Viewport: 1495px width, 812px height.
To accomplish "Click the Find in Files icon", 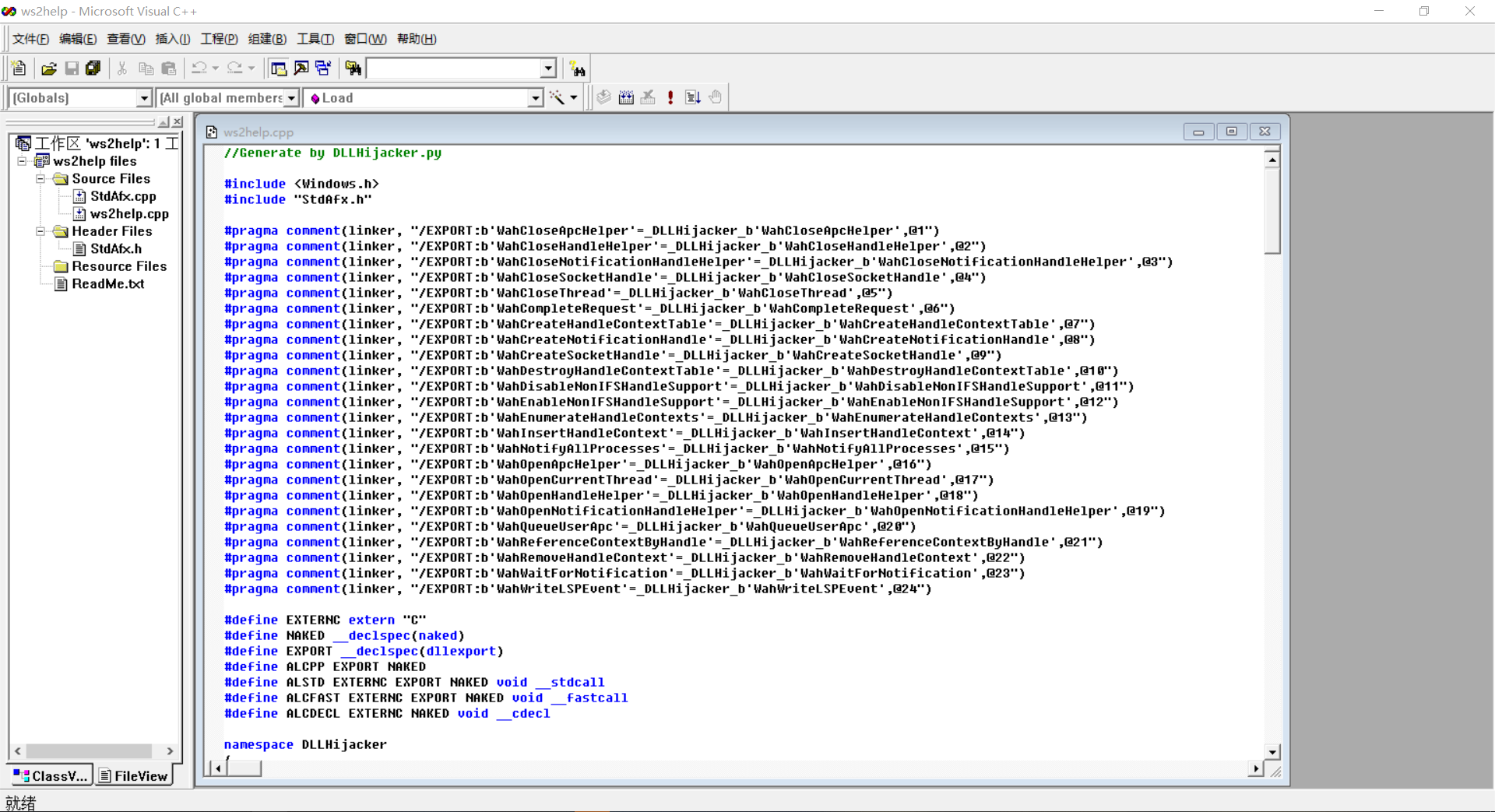I will click(x=354, y=69).
